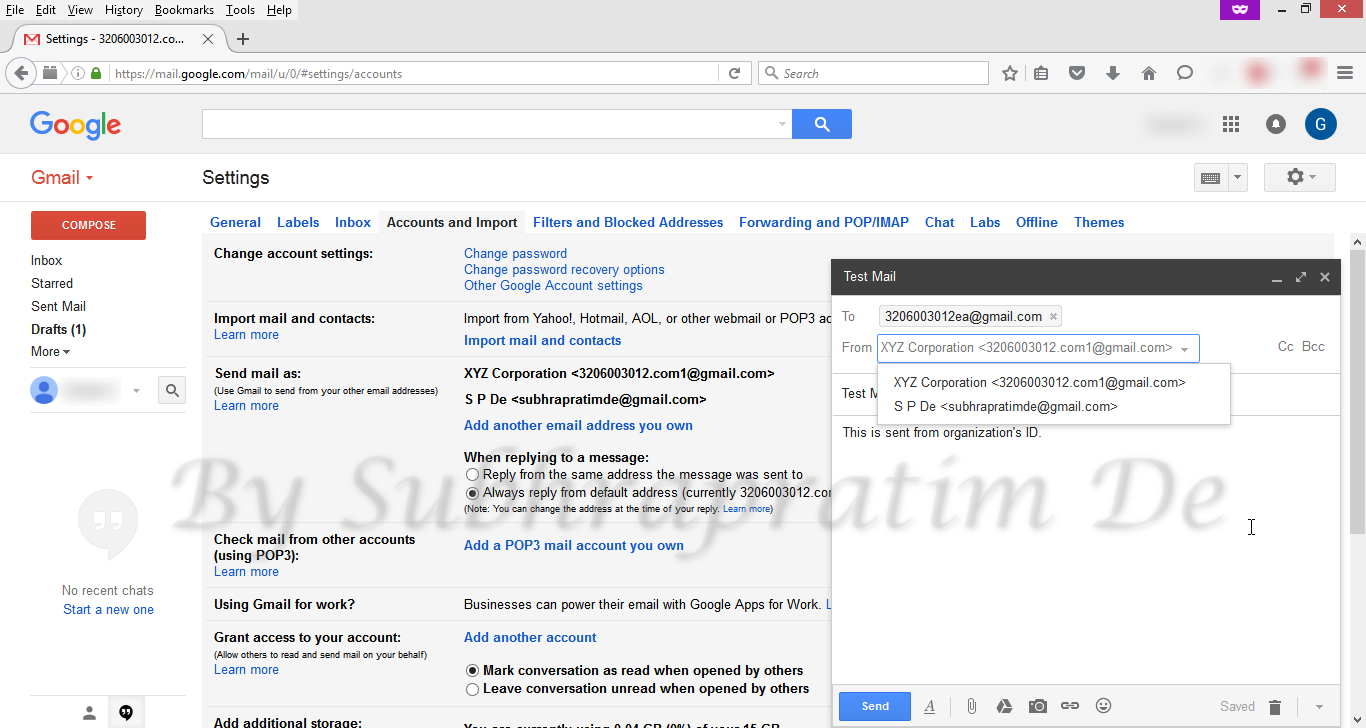Switch to the Themes settings tab
The width and height of the screenshot is (1366, 728).
tap(1099, 223)
